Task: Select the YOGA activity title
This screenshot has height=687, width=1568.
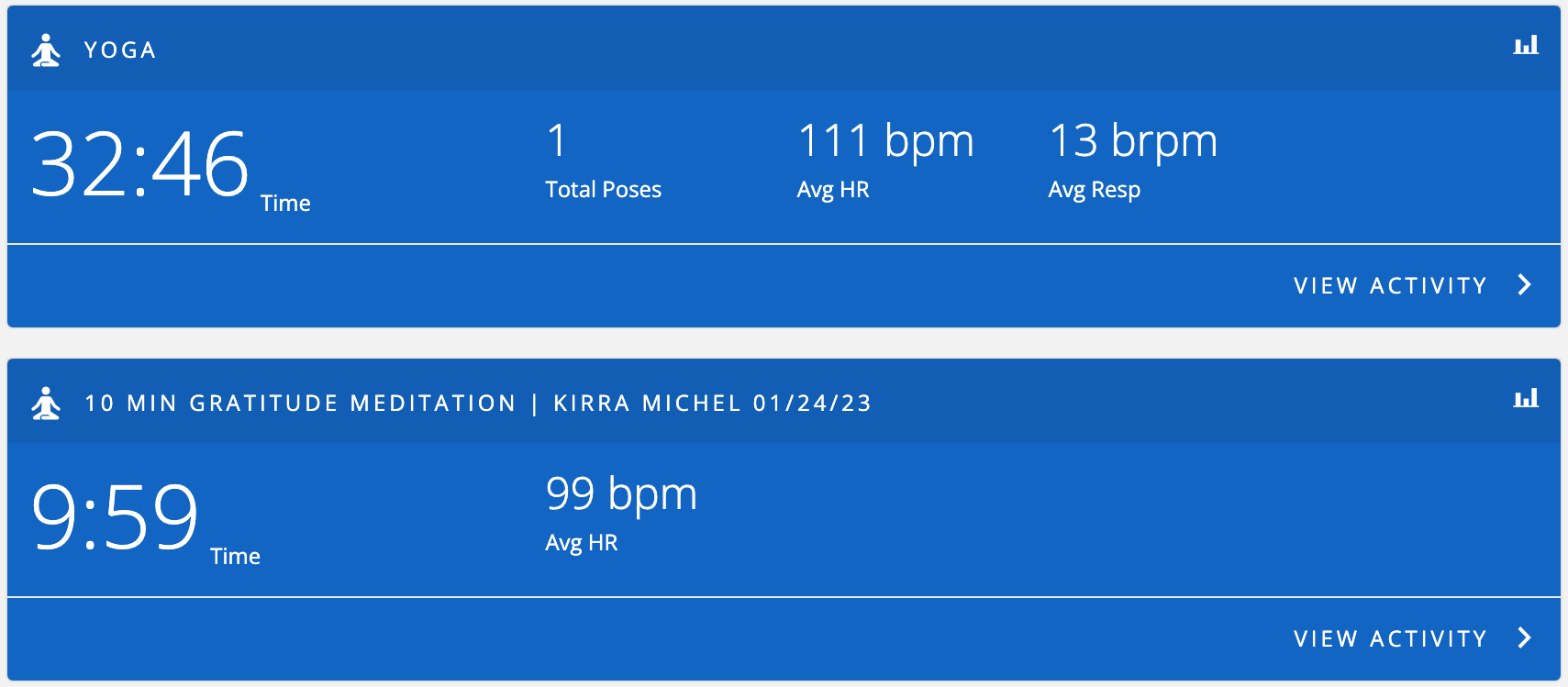Action: point(120,50)
